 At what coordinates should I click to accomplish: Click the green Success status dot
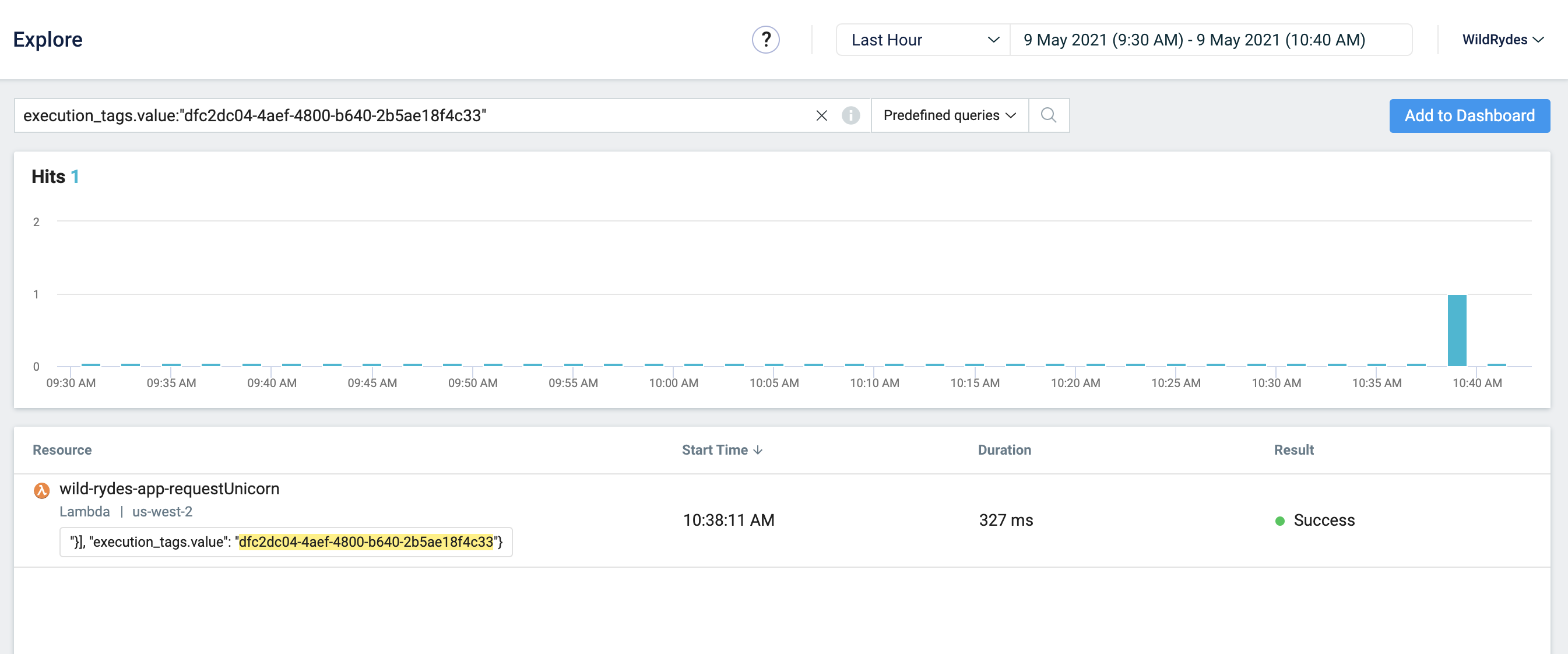(1279, 521)
